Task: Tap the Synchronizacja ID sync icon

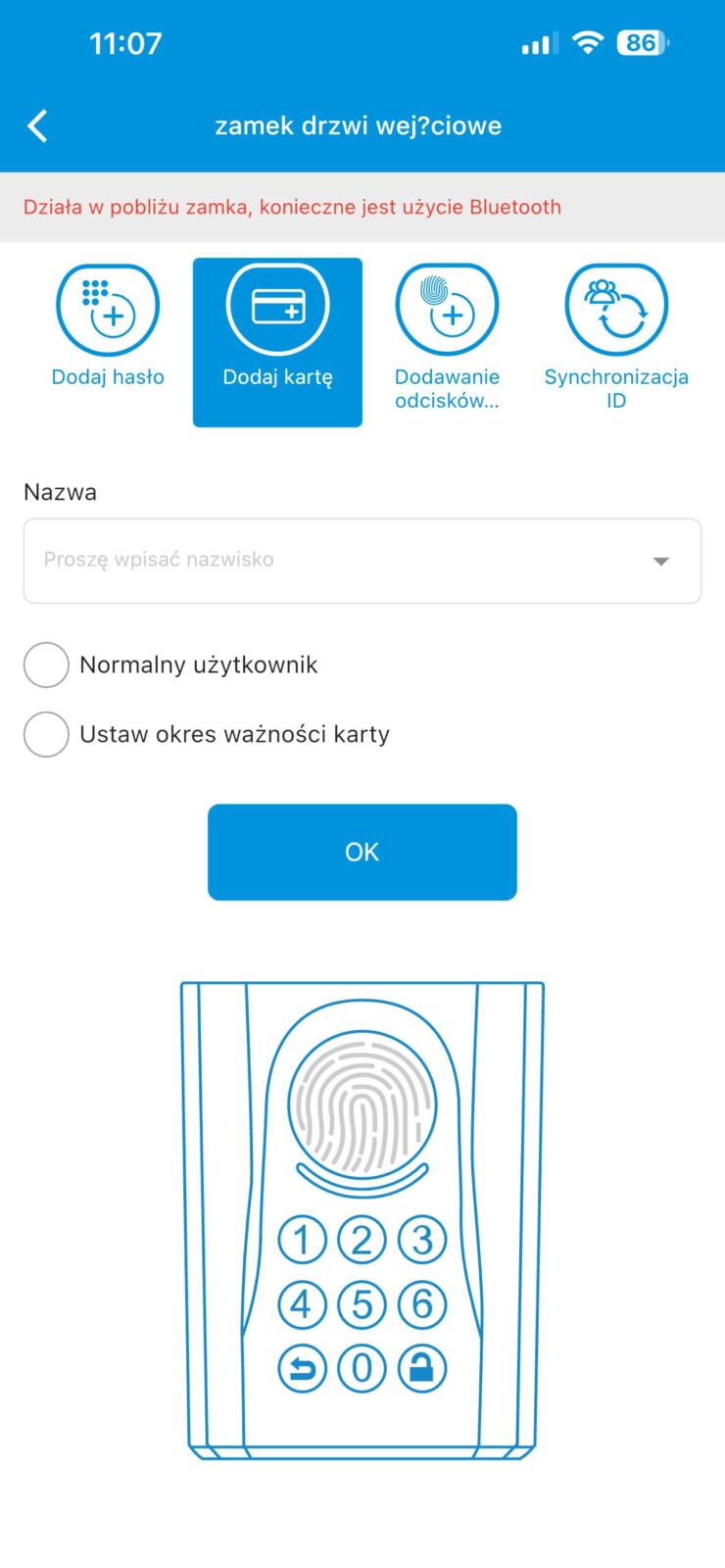Action: click(616, 309)
